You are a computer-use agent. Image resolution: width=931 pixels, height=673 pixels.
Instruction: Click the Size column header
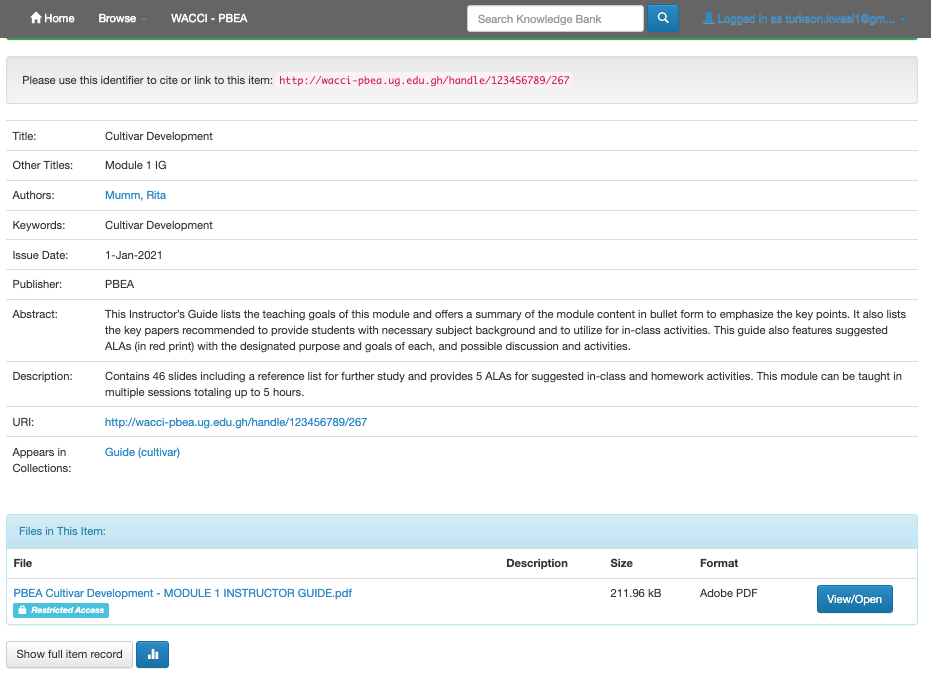[621, 563]
